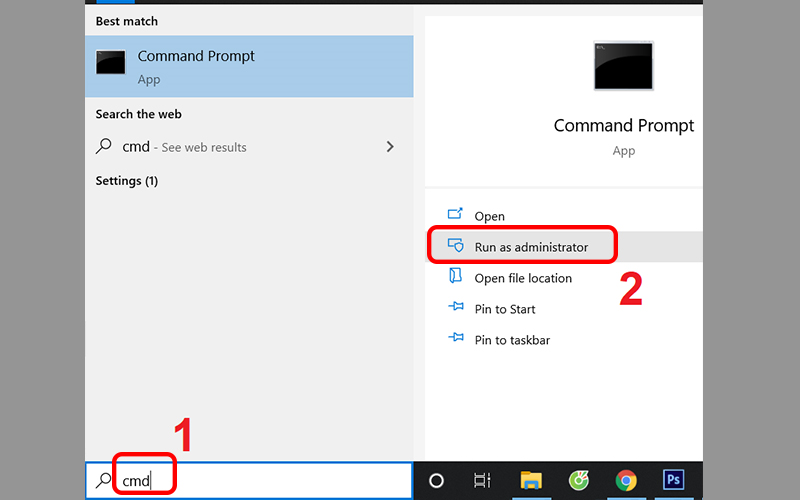The image size is (800, 500).
Task: Open Task View from the taskbar
Action: click(482, 480)
